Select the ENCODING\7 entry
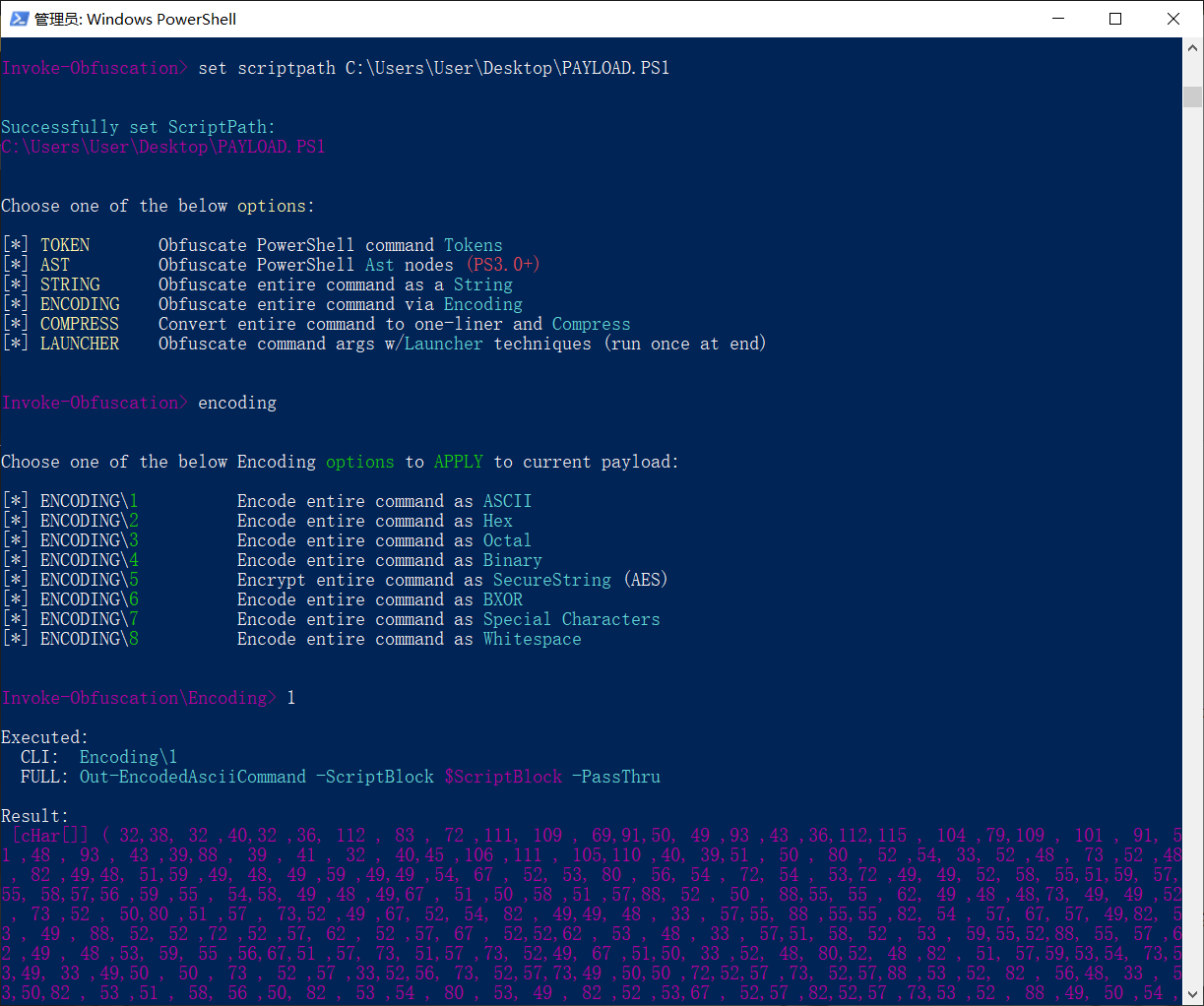 click(90, 619)
